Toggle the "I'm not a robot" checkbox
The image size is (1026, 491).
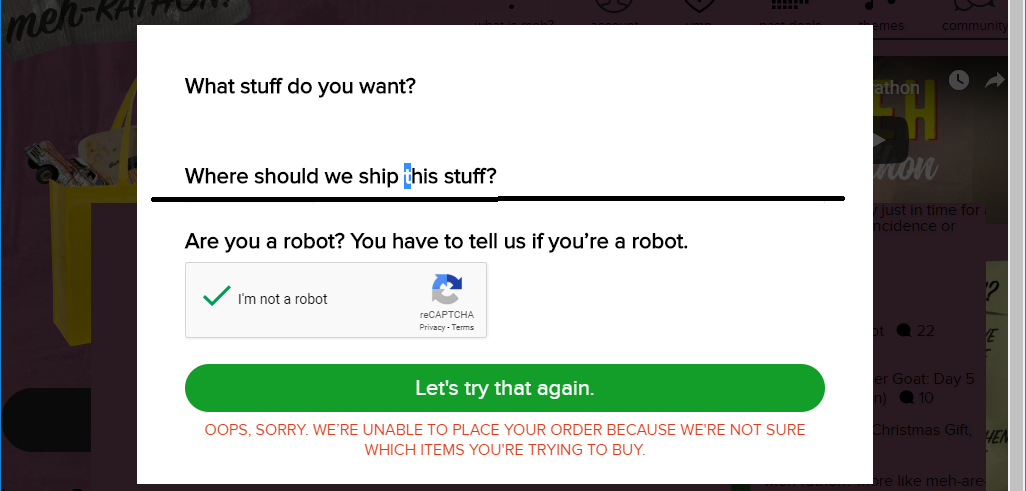(217, 298)
